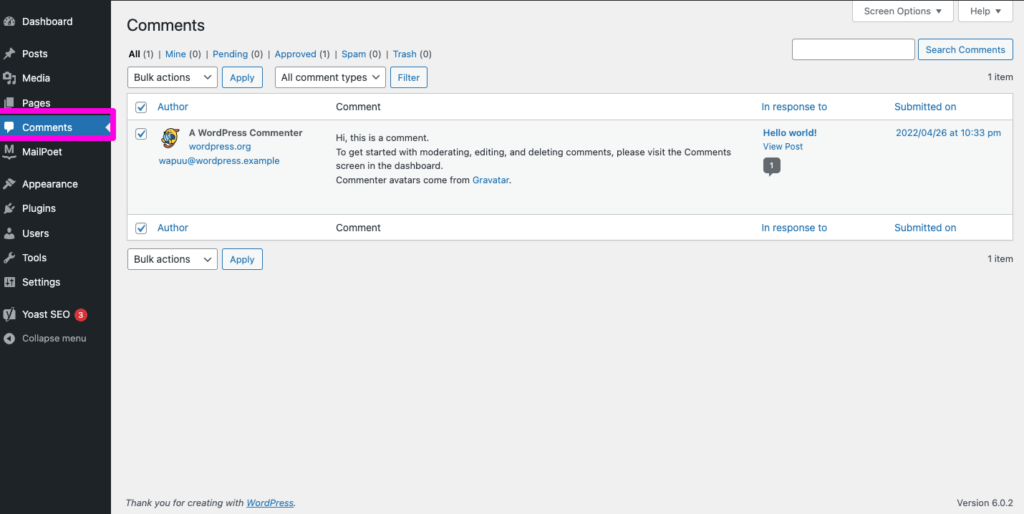Image resolution: width=1024 pixels, height=514 pixels.
Task: Click the bottom Apply button
Action: 242,259
